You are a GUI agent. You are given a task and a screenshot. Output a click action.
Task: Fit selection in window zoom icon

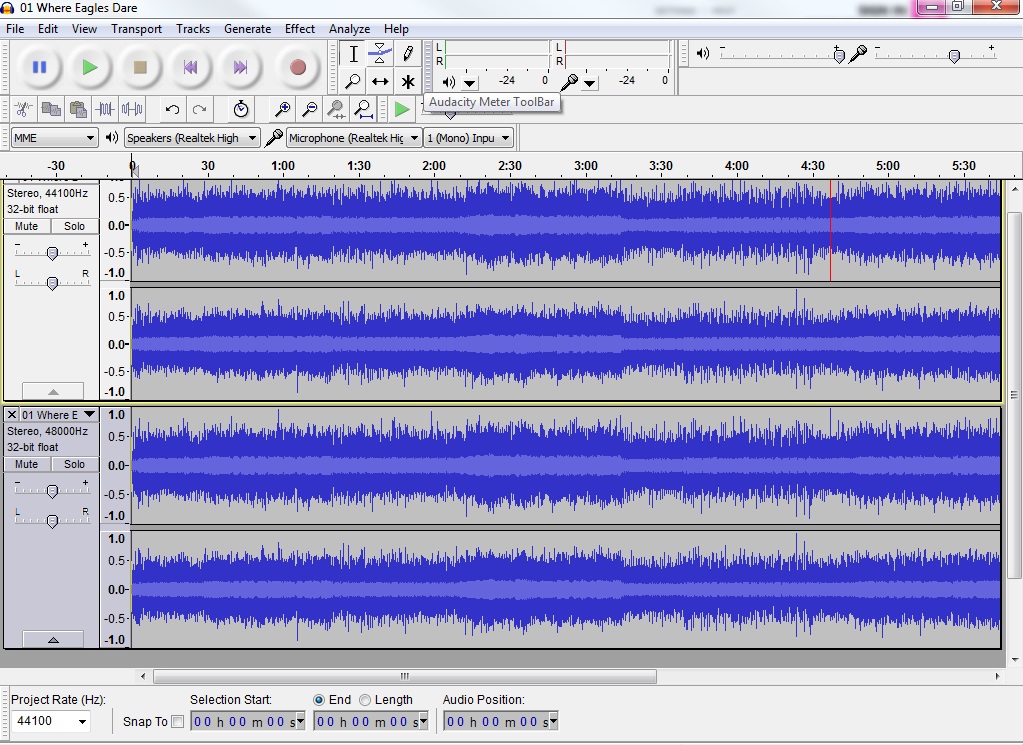click(337, 109)
